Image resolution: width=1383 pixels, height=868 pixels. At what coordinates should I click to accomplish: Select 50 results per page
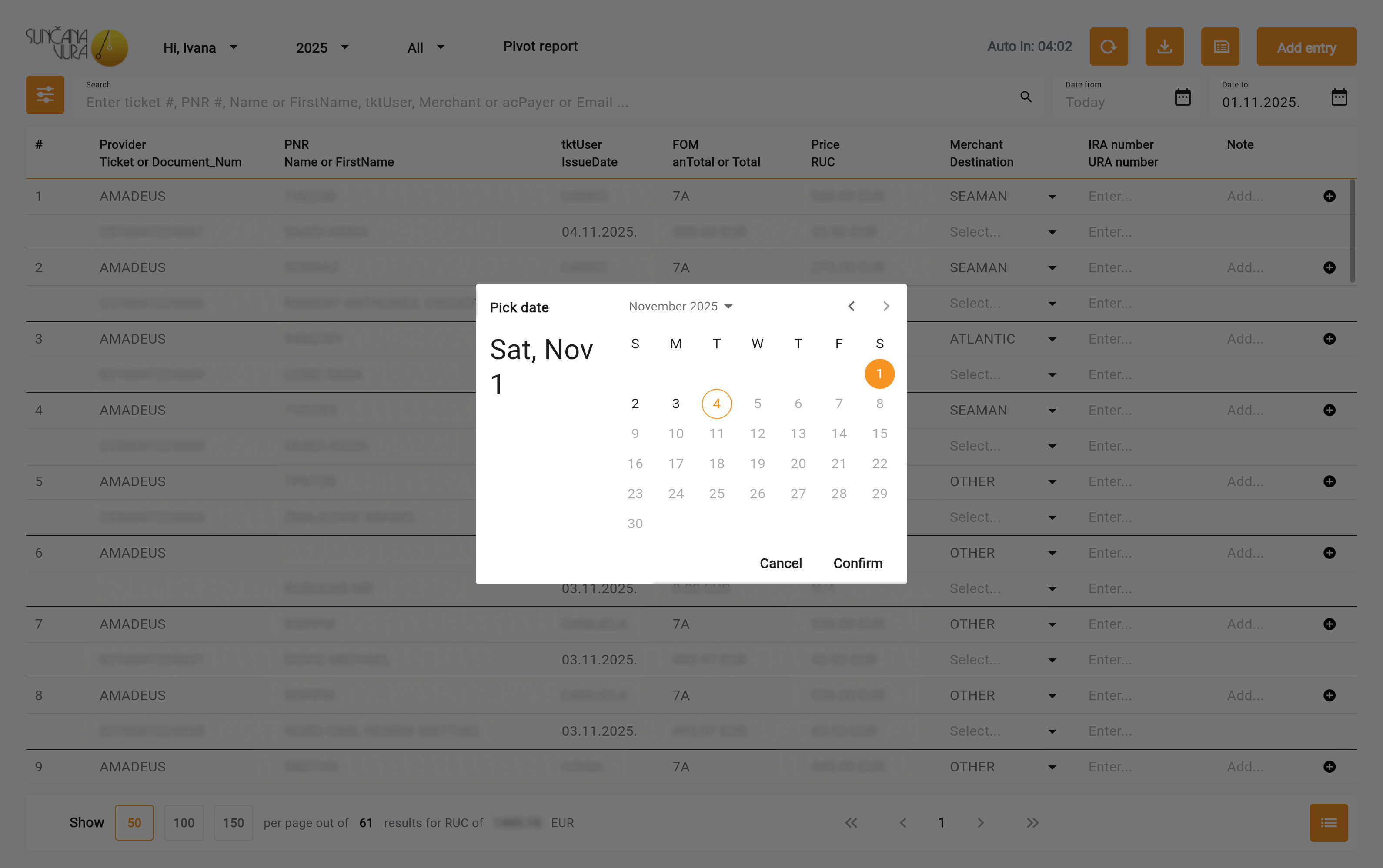coord(134,822)
